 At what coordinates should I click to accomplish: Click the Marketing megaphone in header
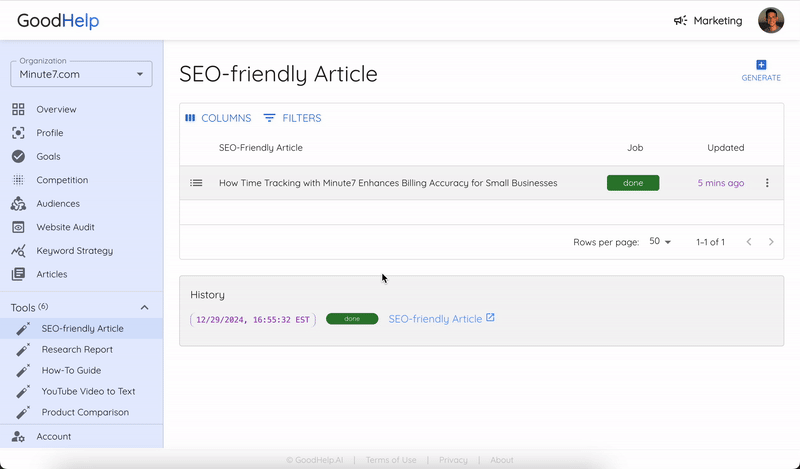680,21
